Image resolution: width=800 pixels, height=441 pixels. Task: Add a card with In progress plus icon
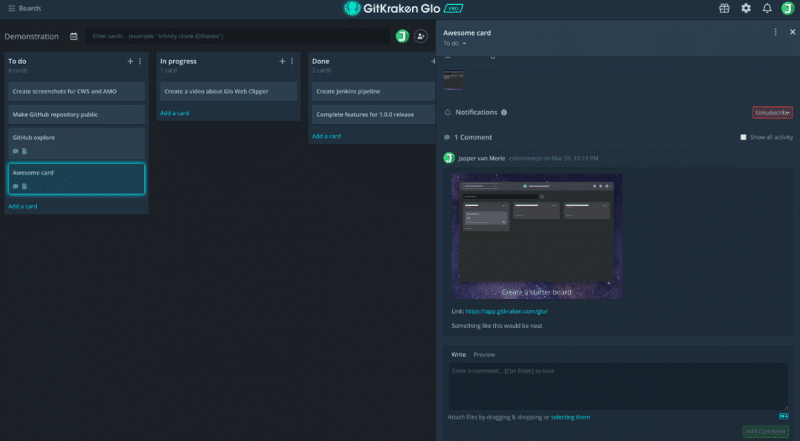[x=282, y=61]
